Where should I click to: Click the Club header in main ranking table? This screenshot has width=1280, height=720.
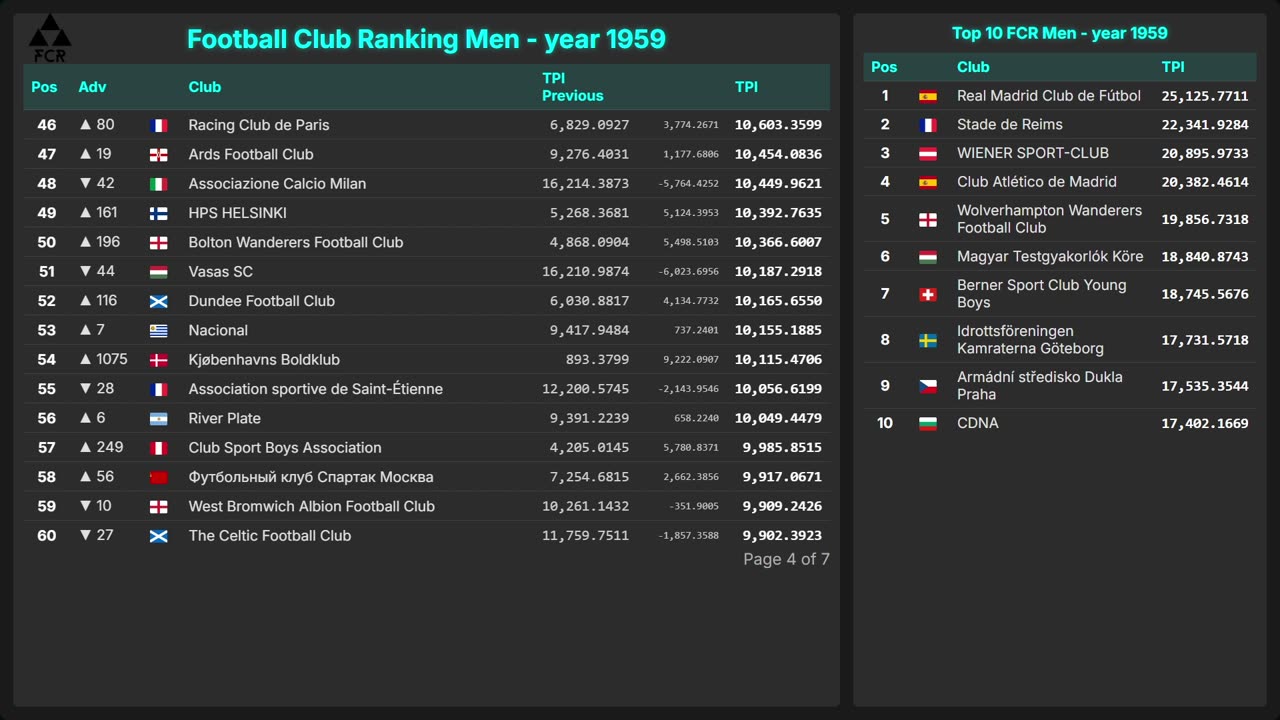pos(205,87)
